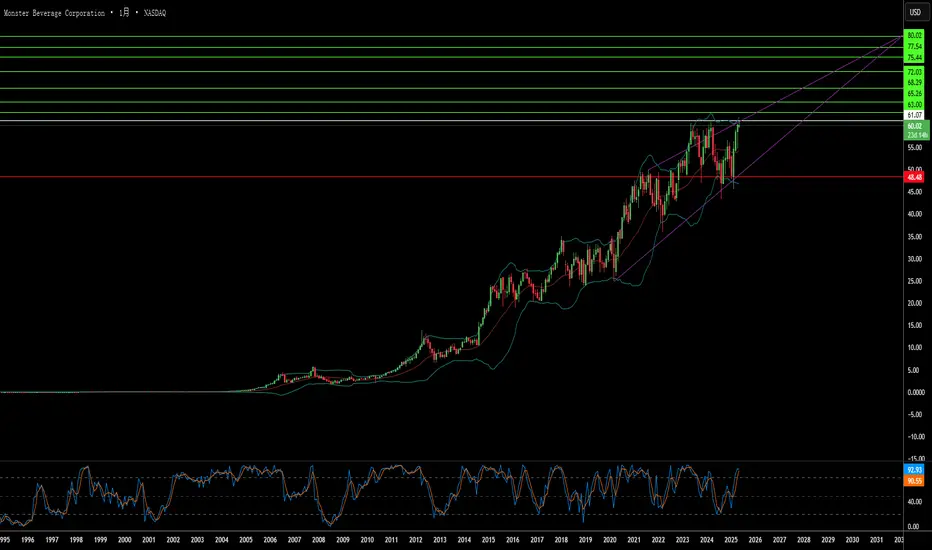Click the 2027 year on time axis
The height and width of the screenshot is (550, 932).
click(x=779, y=540)
